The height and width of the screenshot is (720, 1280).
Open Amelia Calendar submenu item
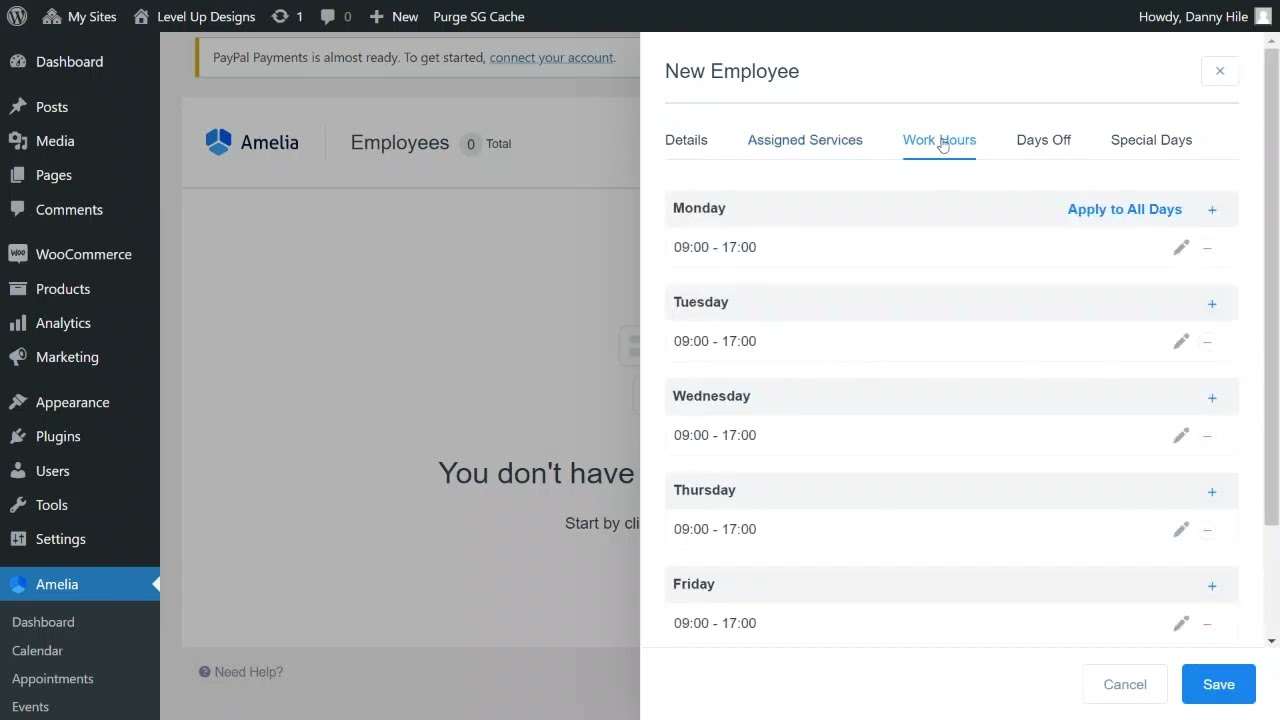[37, 650]
